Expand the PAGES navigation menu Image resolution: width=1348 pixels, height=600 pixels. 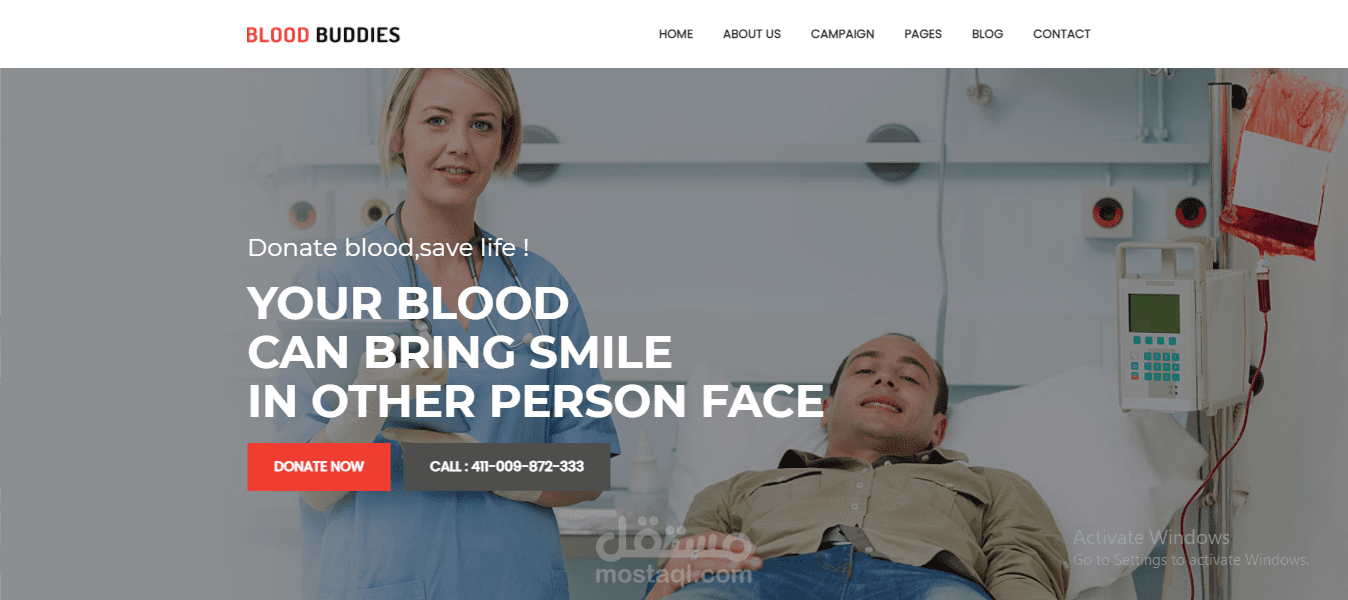pyautogui.click(x=923, y=34)
